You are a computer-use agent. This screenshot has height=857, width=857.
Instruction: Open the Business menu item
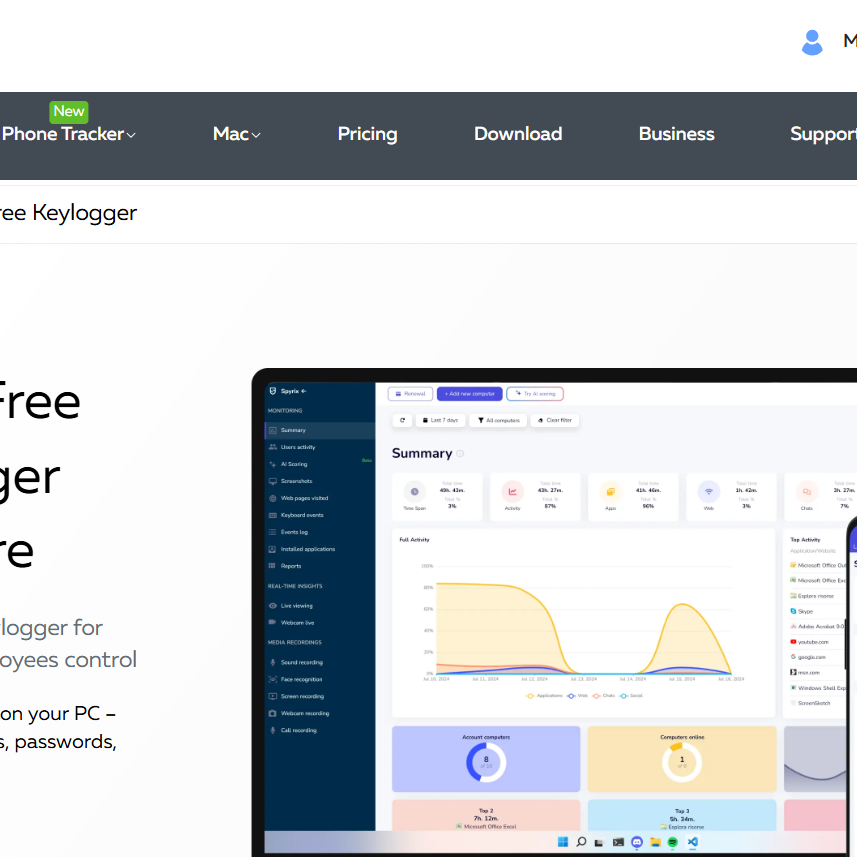(677, 134)
